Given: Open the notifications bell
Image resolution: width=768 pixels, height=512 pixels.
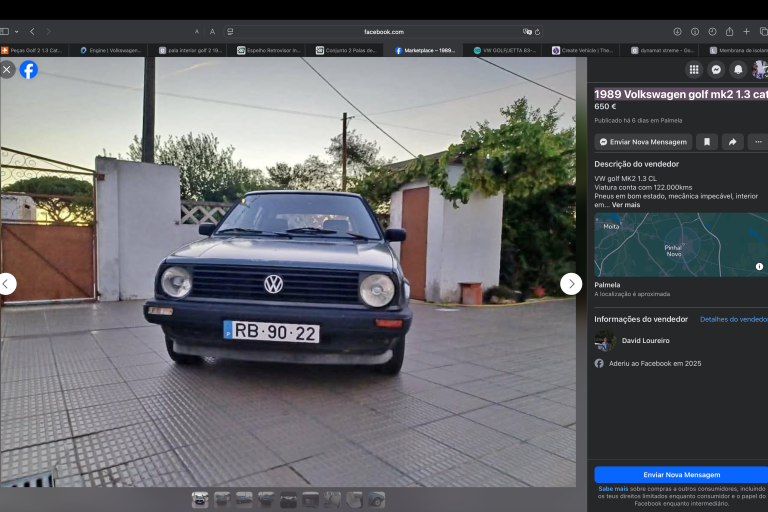Looking at the screenshot, I should click(x=738, y=70).
